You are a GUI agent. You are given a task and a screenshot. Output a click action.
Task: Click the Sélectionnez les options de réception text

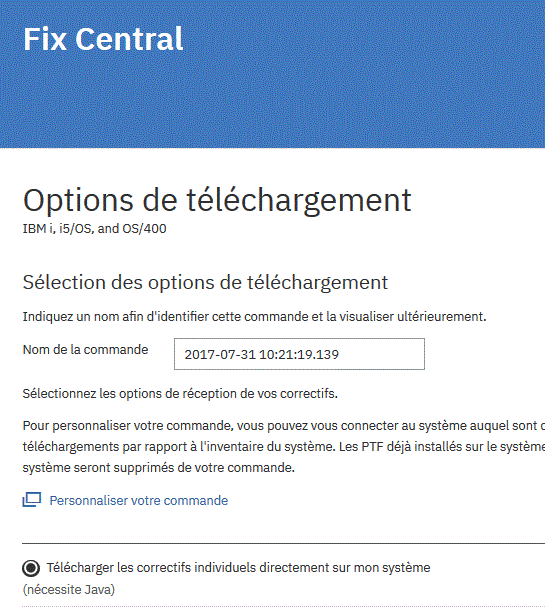tap(180, 393)
